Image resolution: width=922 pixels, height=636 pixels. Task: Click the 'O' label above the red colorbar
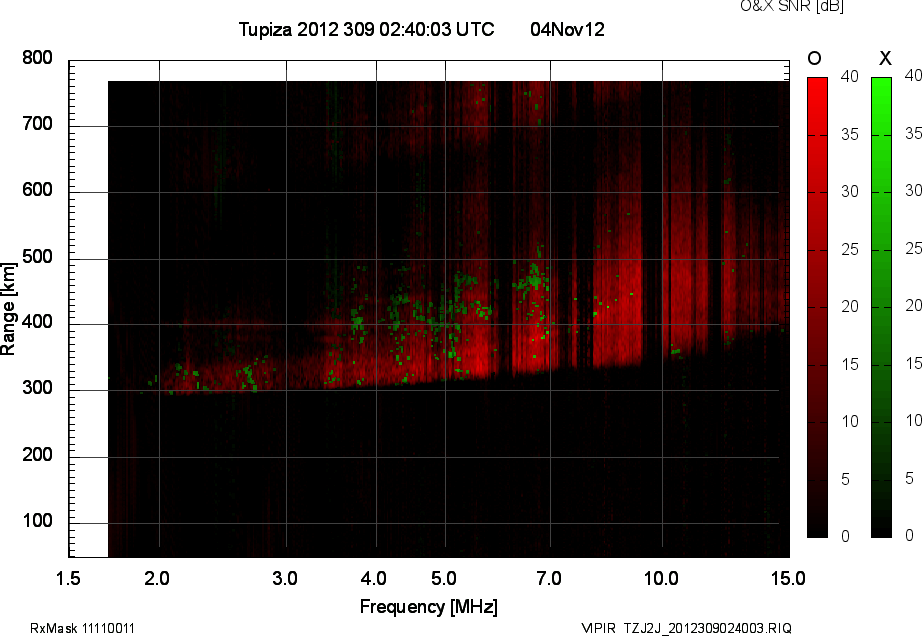point(814,58)
